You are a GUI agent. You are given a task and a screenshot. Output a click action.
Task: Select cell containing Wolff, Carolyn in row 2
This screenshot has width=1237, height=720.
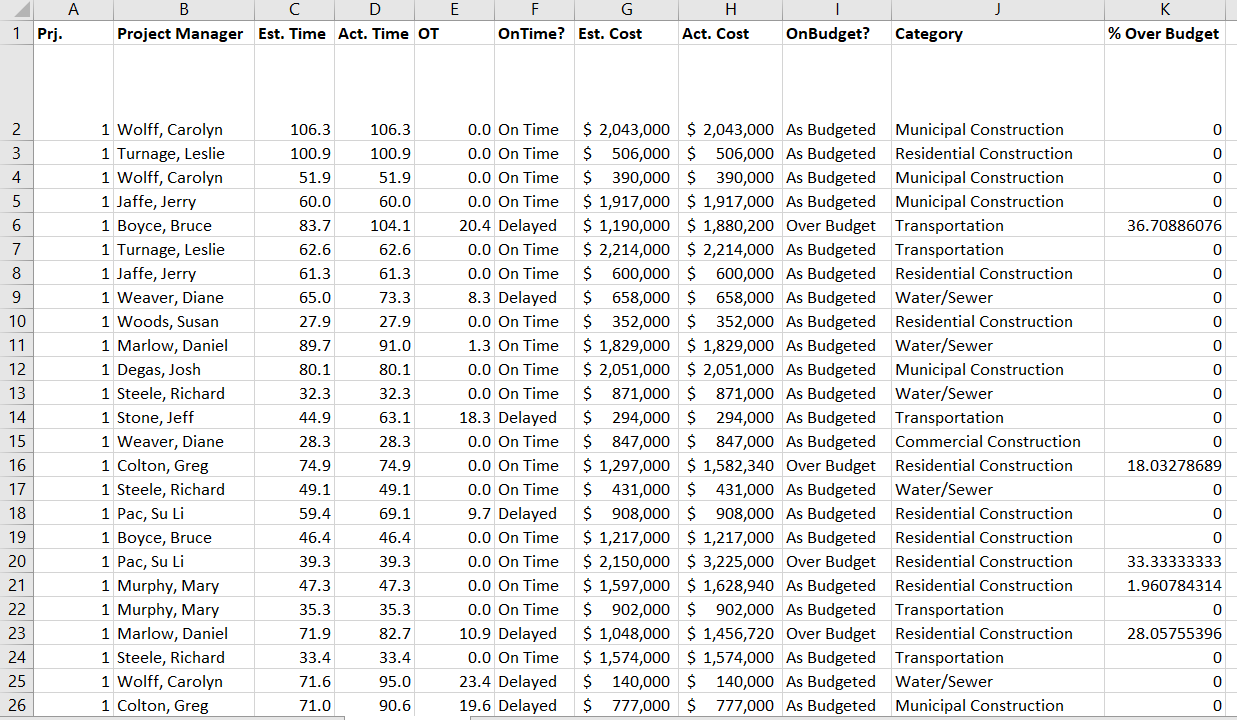pos(184,129)
